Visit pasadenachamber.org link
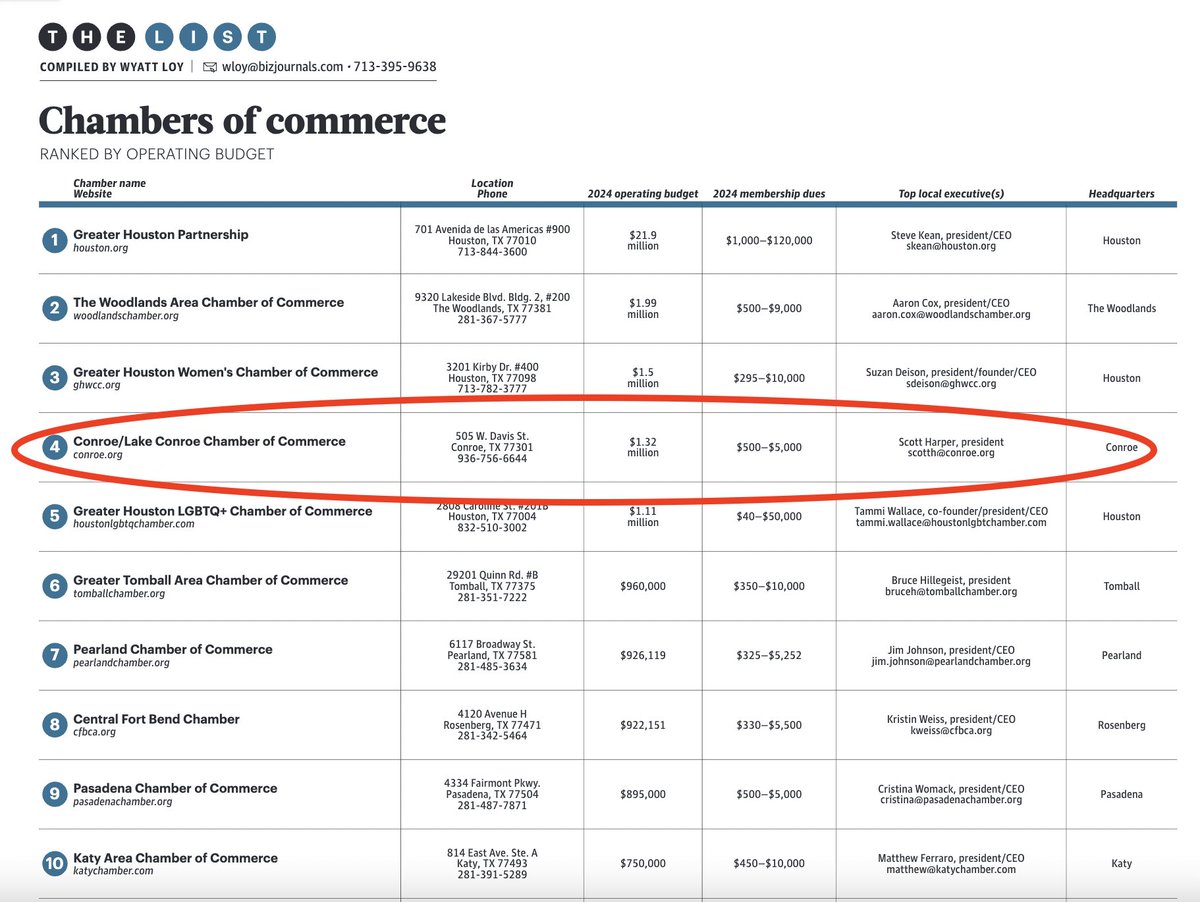 coord(123,801)
